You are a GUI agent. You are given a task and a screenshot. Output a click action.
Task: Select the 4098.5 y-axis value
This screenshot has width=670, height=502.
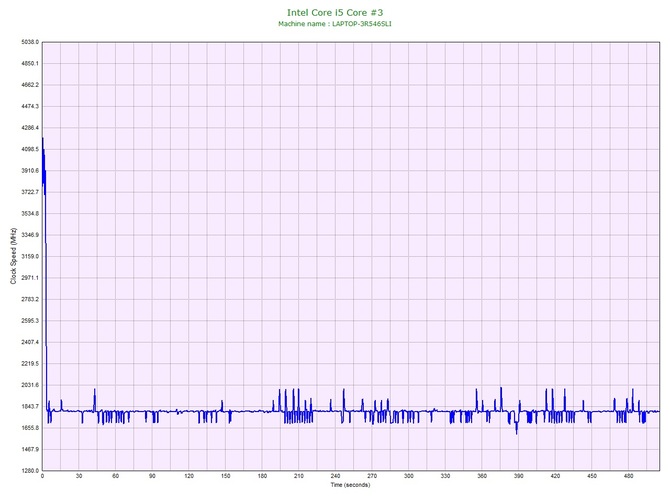[x=30, y=150]
